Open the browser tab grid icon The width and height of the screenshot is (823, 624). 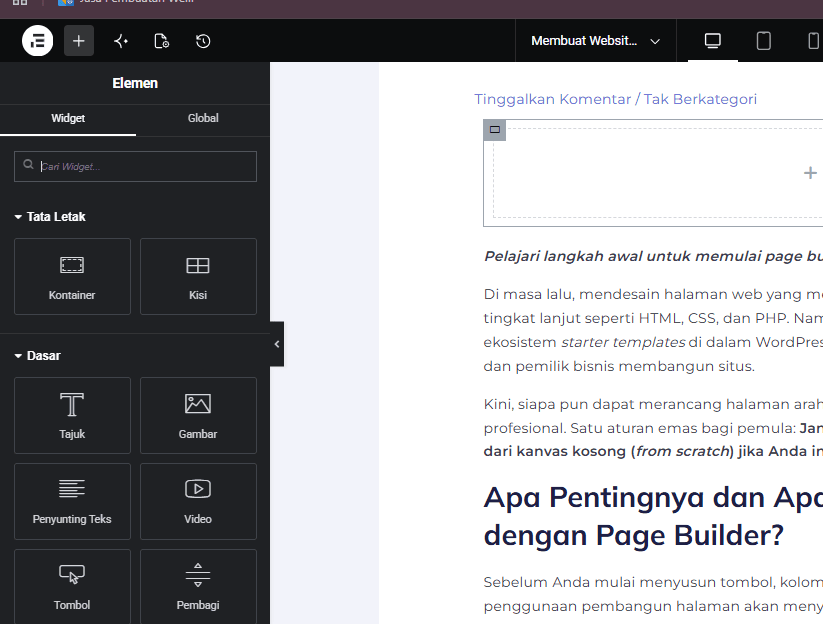(20, 2)
